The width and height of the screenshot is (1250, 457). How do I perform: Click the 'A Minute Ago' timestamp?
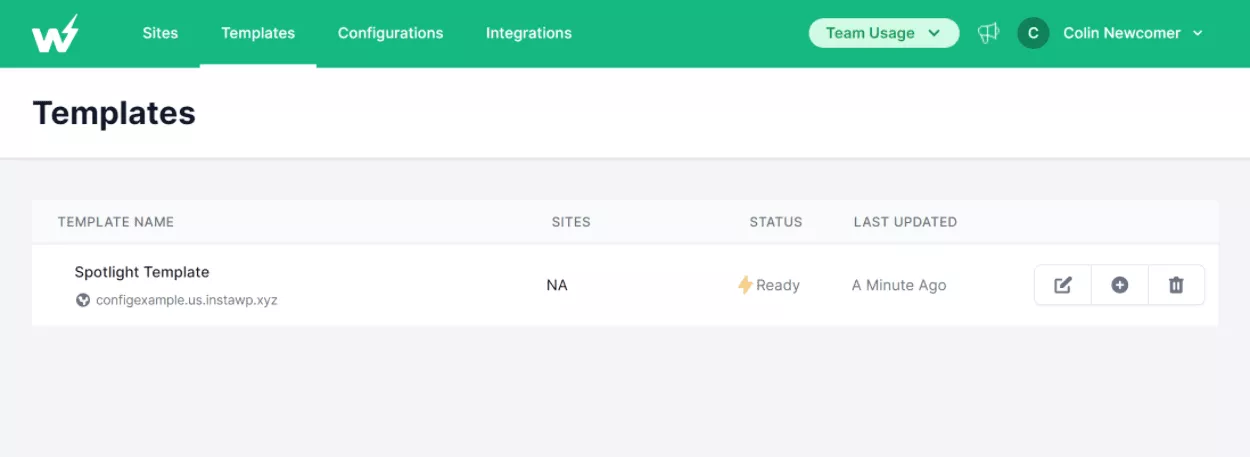[899, 285]
